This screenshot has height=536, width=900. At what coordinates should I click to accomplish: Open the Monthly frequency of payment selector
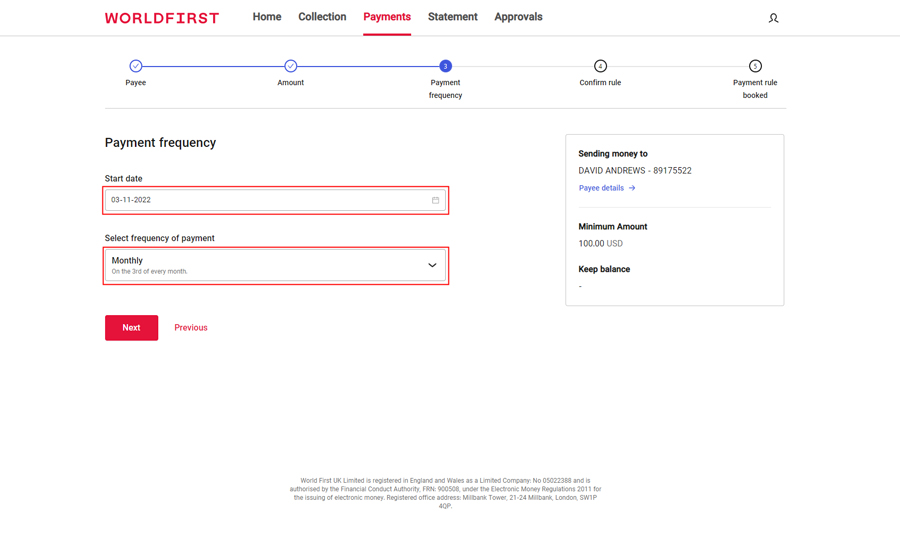click(x=265, y=265)
